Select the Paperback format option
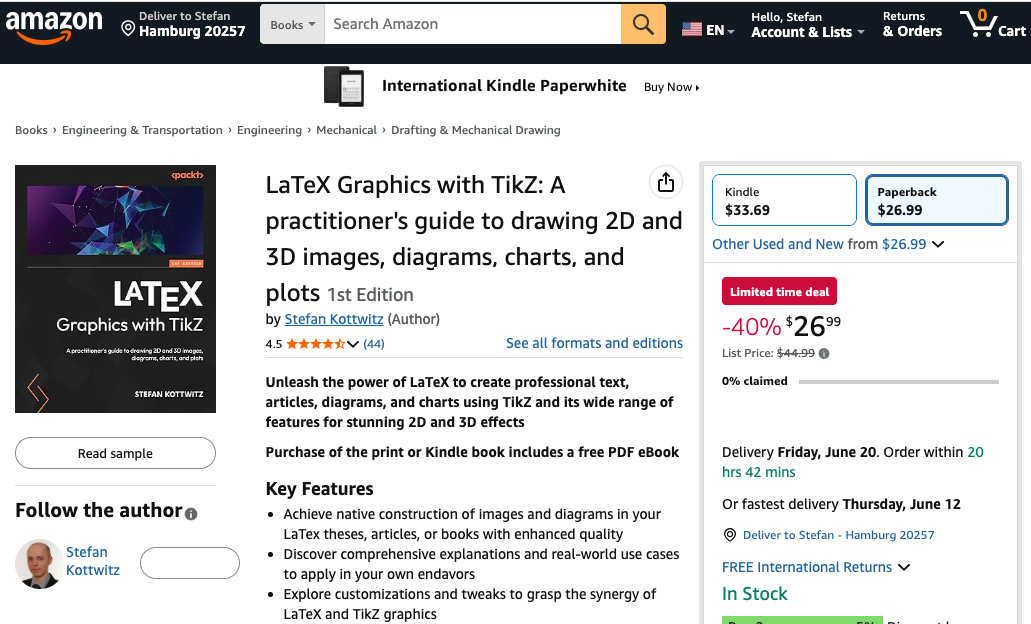The image size is (1031, 624). point(936,200)
